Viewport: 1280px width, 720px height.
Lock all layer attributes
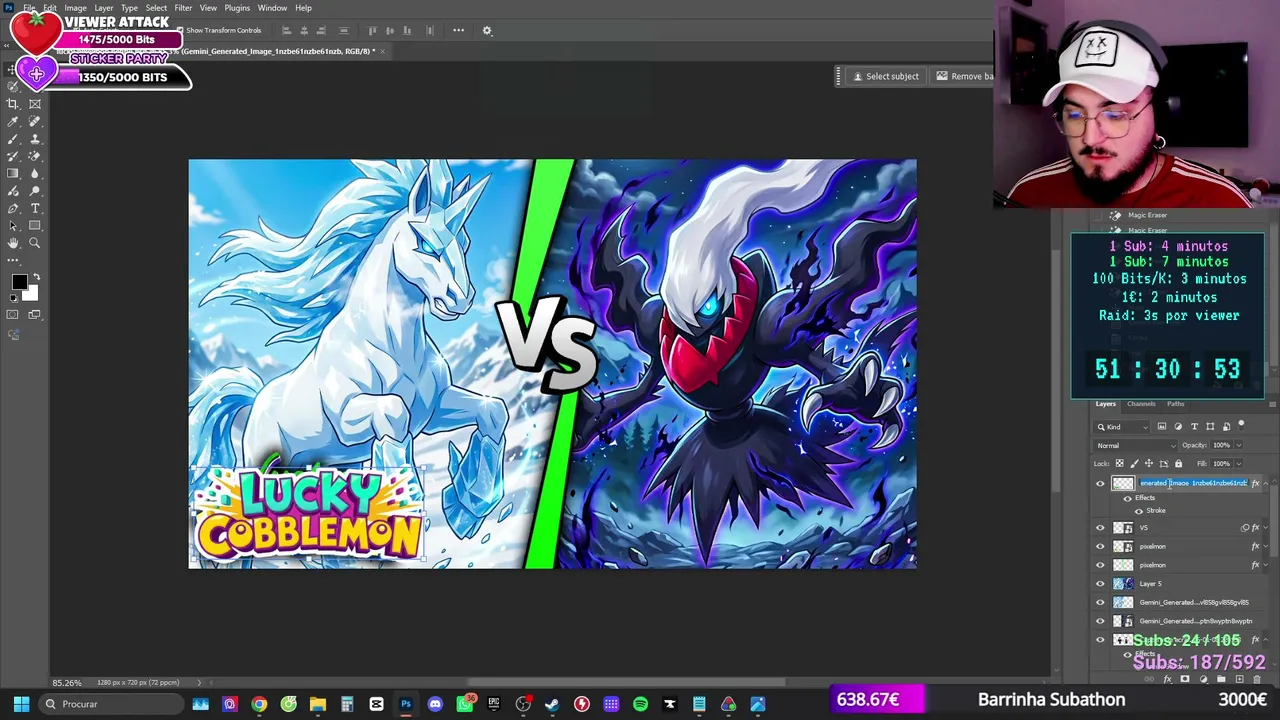[1178, 463]
